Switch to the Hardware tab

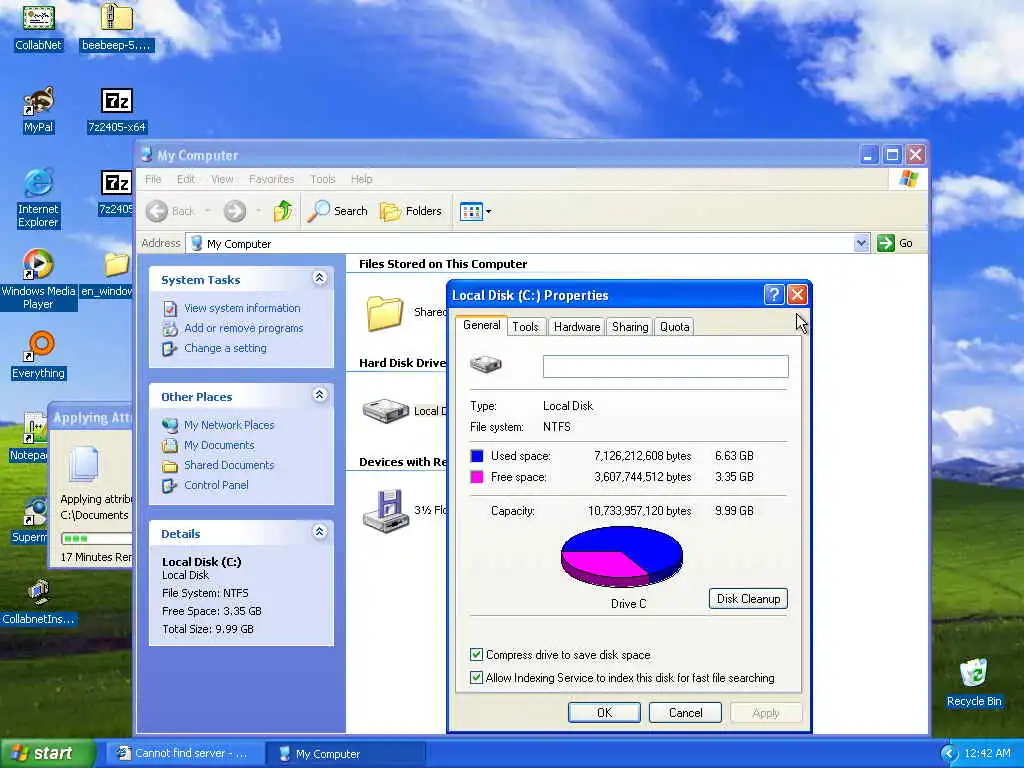click(x=577, y=327)
